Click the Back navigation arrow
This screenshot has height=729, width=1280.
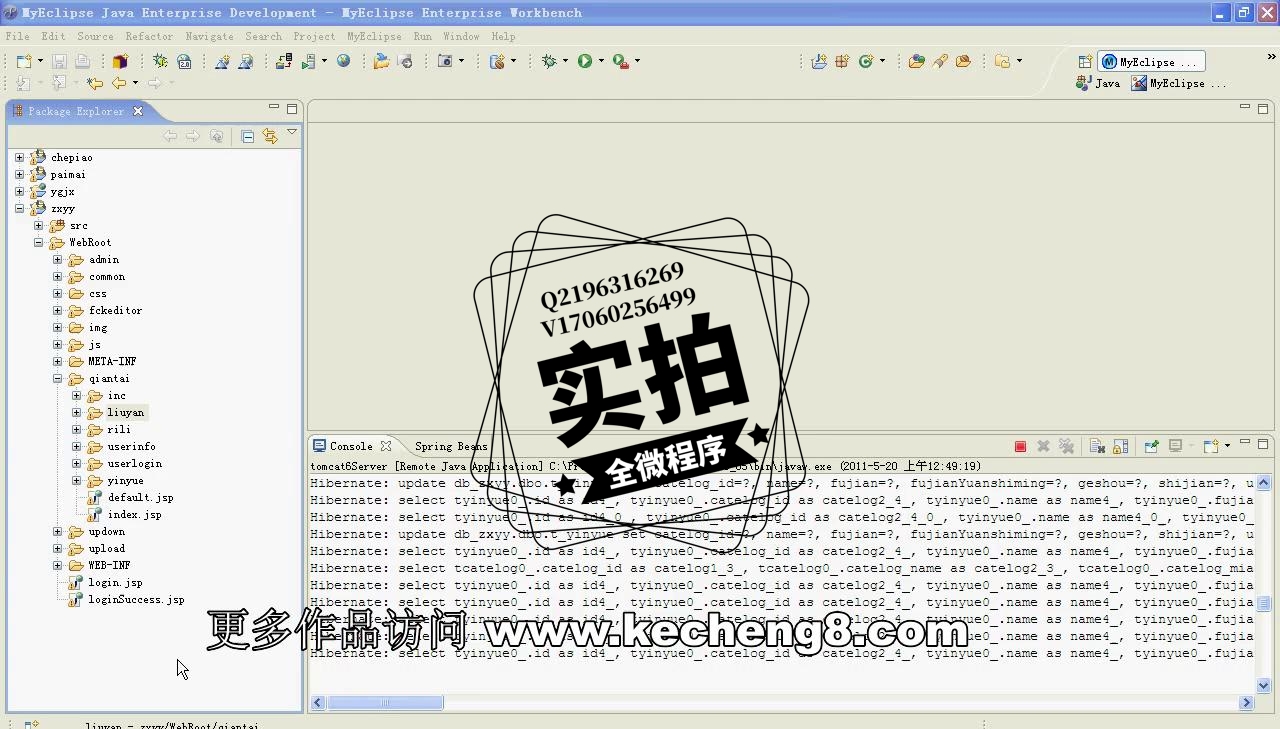119,83
